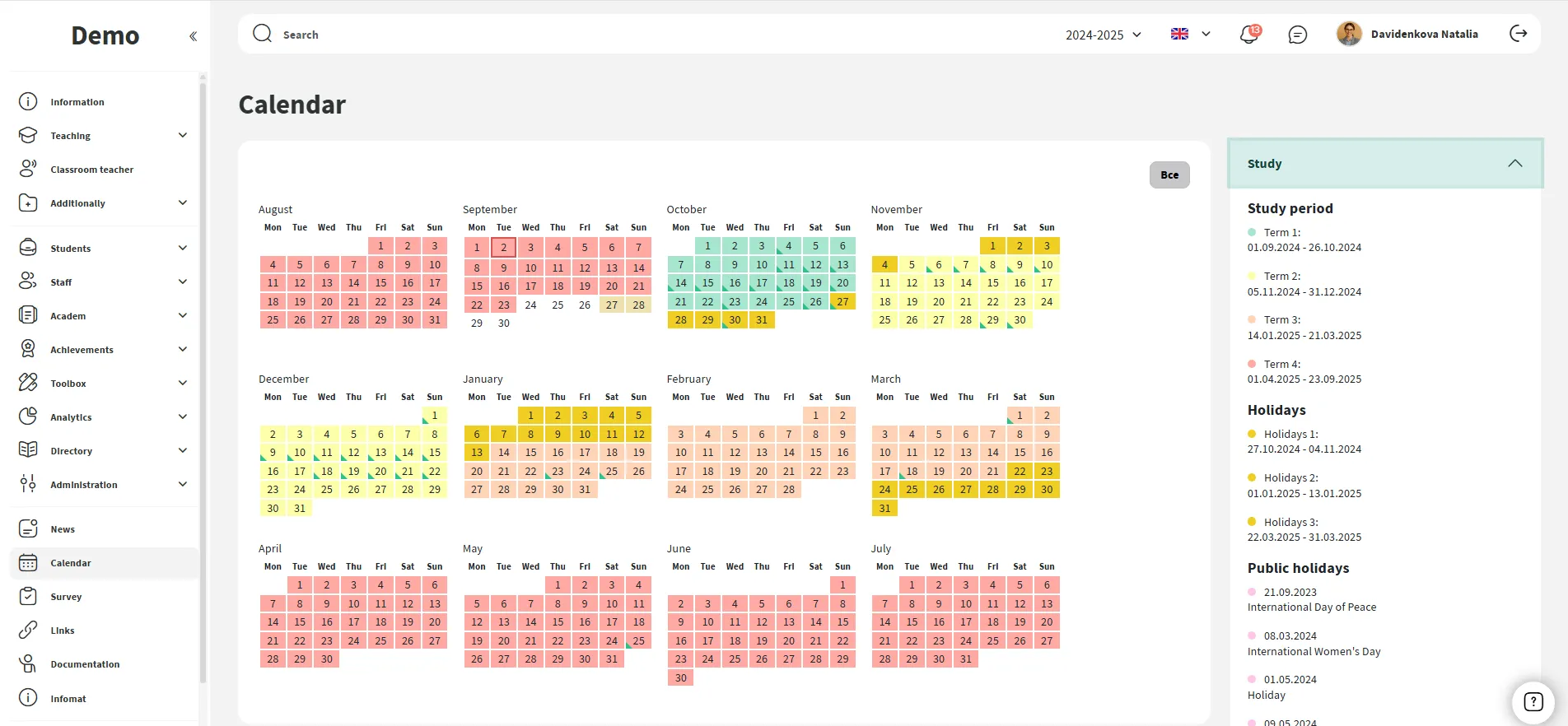The width and height of the screenshot is (1568, 726).
Task: Collapse the sidebar with double-chevron icon
Action: point(193,36)
